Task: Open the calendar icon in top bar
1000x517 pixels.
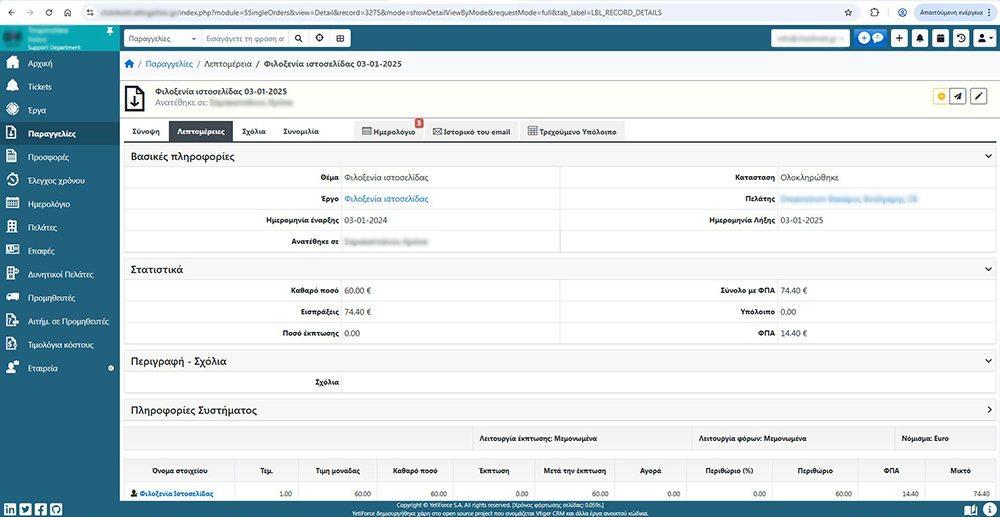Action: pyautogui.click(x=940, y=38)
